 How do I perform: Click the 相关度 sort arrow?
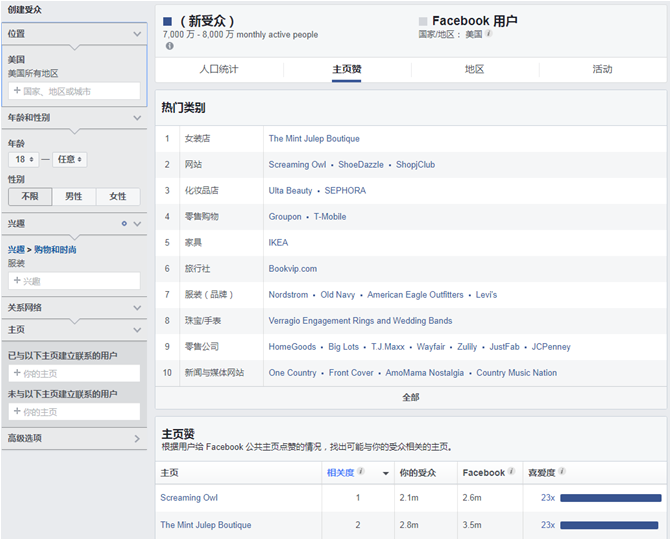(386, 473)
